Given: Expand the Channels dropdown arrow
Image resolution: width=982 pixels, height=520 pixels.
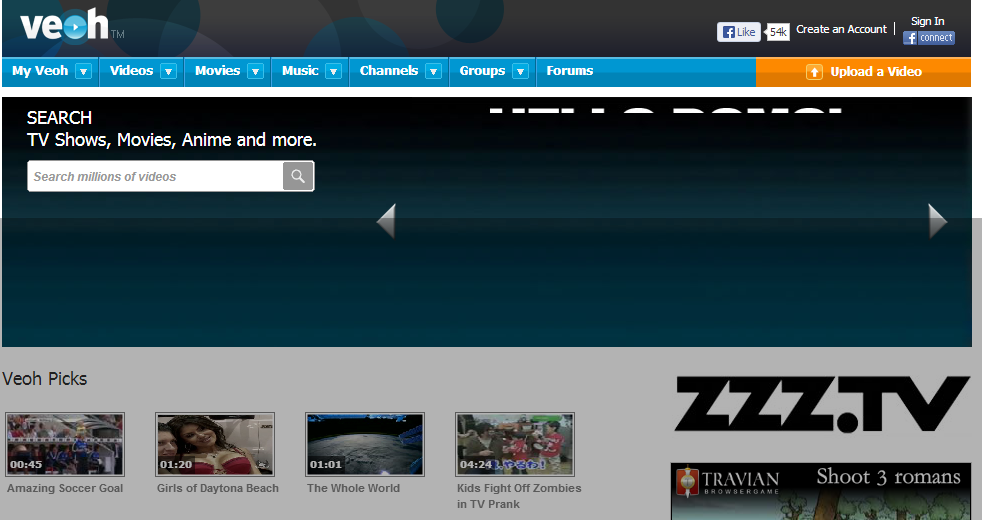Looking at the screenshot, I should pos(433,71).
